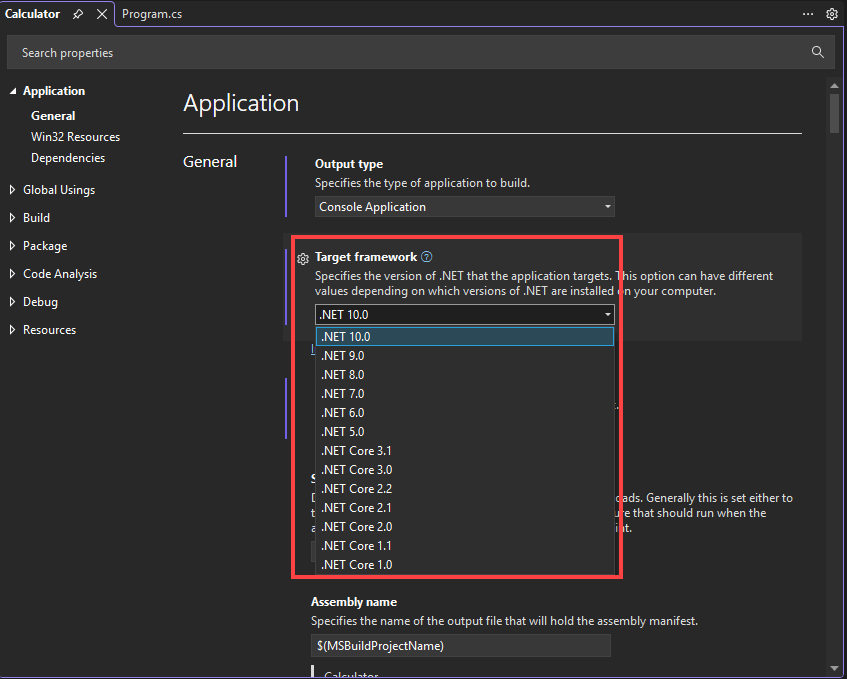Open the Win32 Resources page
The height and width of the screenshot is (679, 847).
(x=75, y=137)
